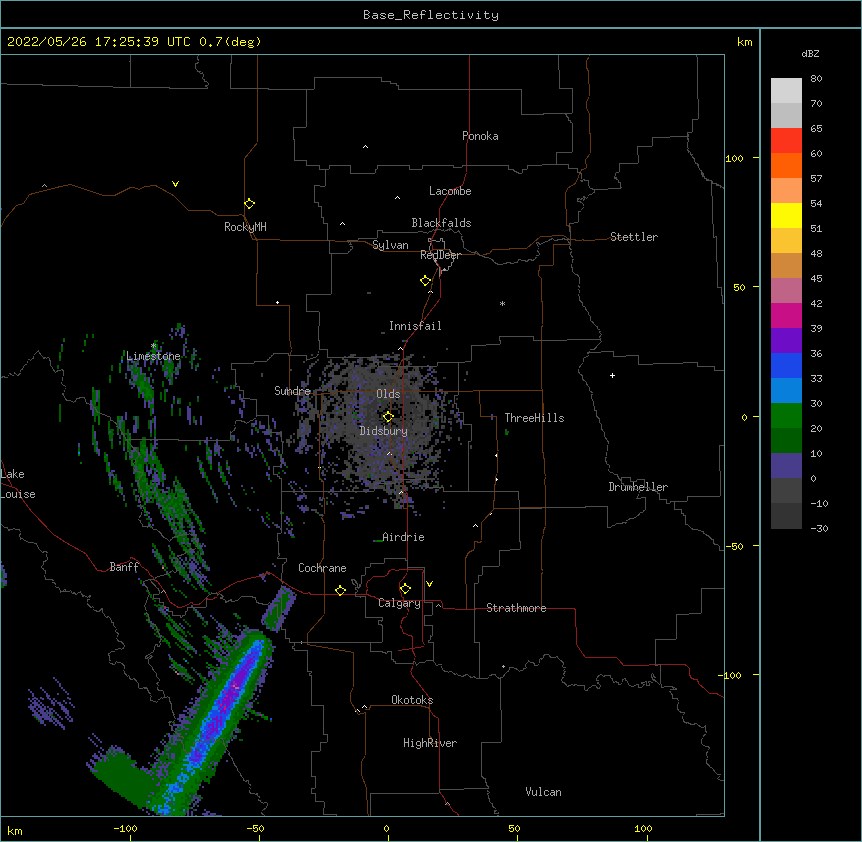
Task: Select the Didsbury label
Action: point(384,431)
